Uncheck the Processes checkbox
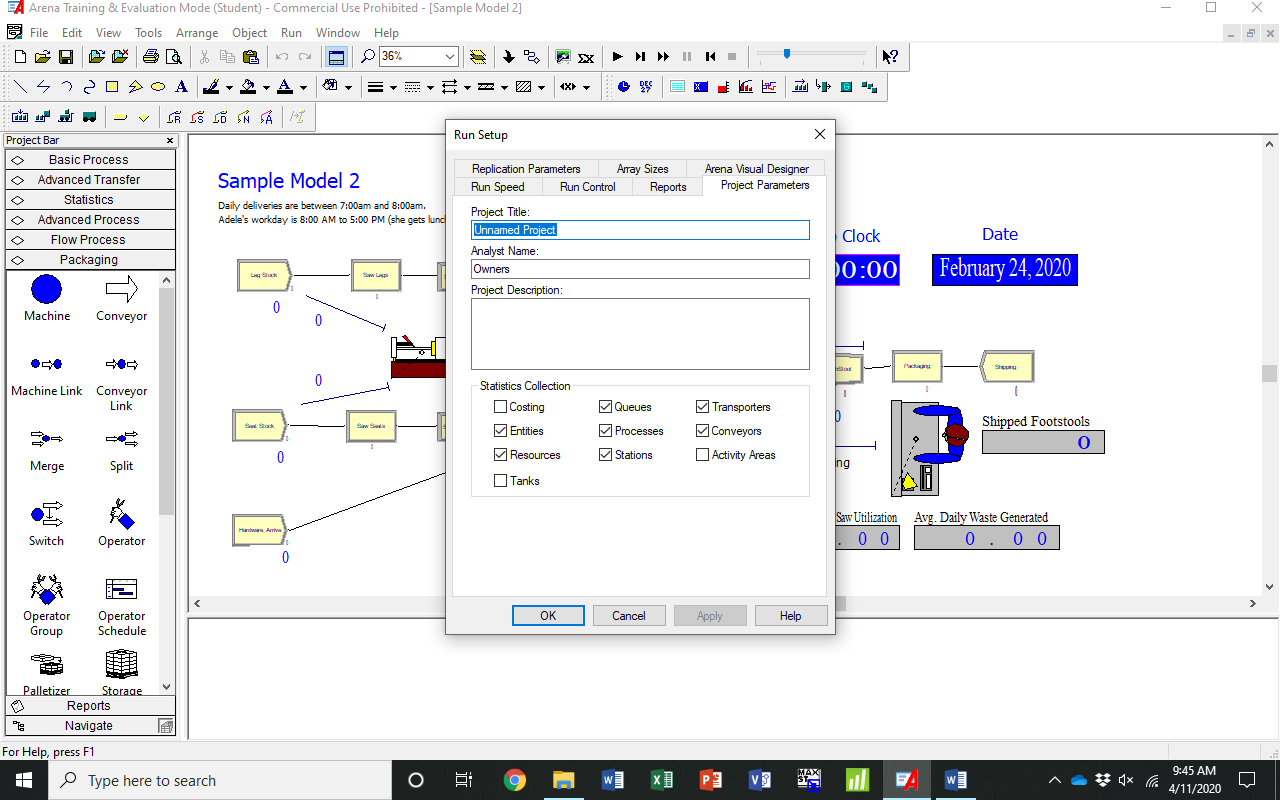The image size is (1280, 800). pyautogui.click(x=606, y=431)
